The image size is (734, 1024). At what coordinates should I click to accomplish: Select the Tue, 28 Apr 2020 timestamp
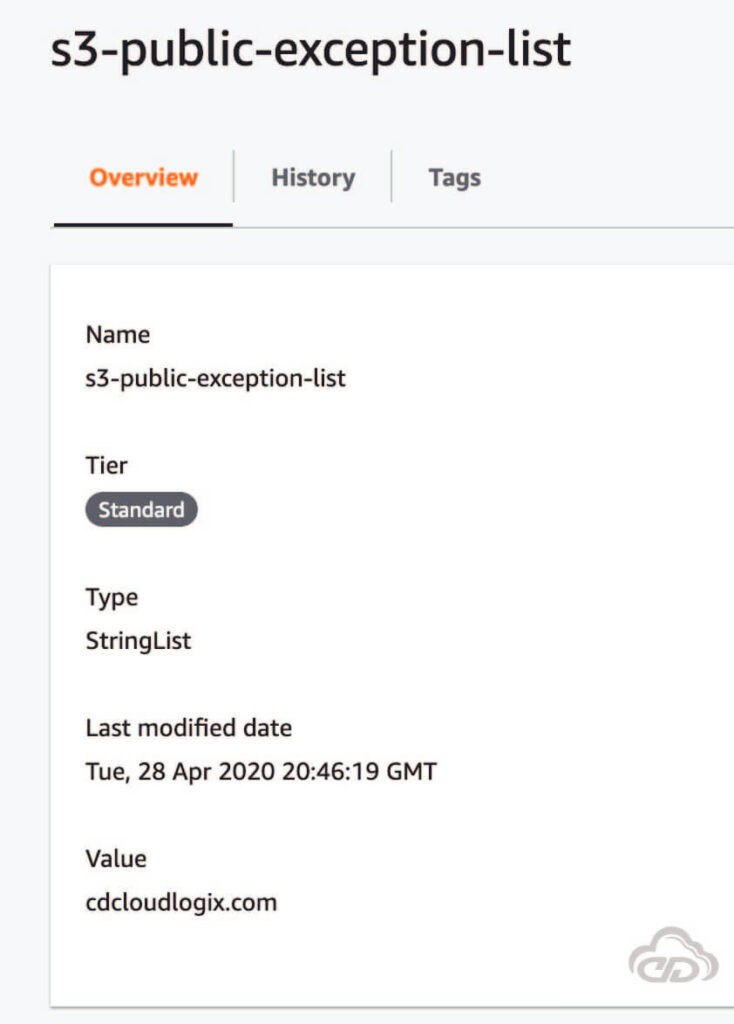click(262, 771)
